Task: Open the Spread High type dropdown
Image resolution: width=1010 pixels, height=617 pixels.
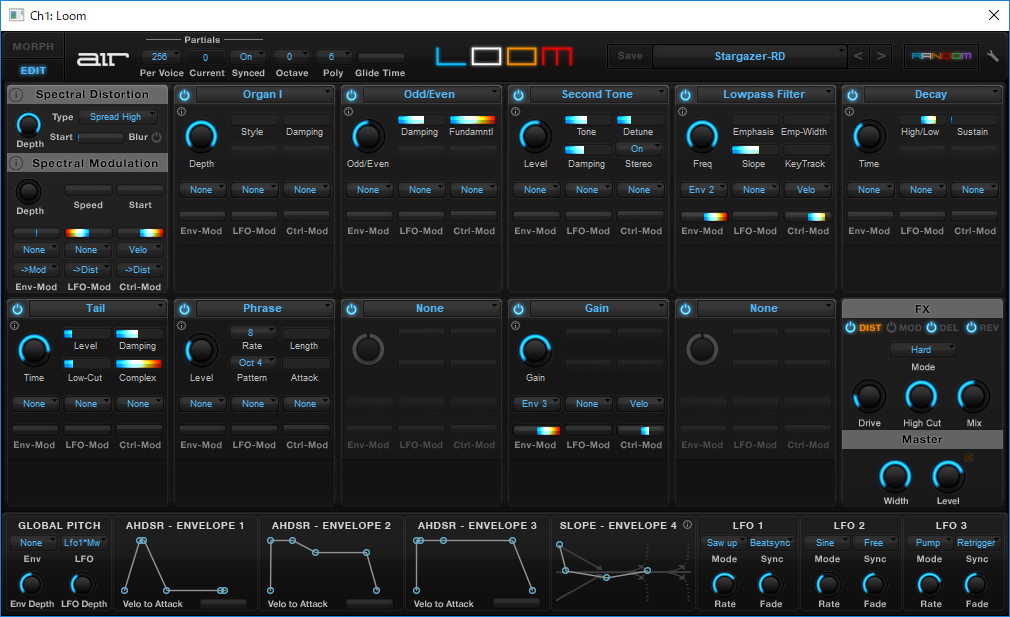Action: [119, 117]
